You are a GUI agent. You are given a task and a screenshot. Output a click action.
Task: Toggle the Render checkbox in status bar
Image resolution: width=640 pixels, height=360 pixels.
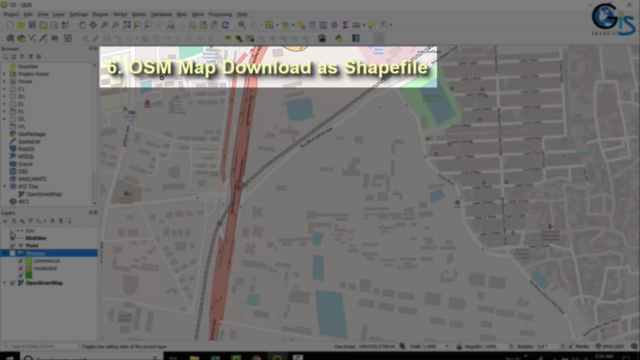pyautogui.click(x=571, y=347)
